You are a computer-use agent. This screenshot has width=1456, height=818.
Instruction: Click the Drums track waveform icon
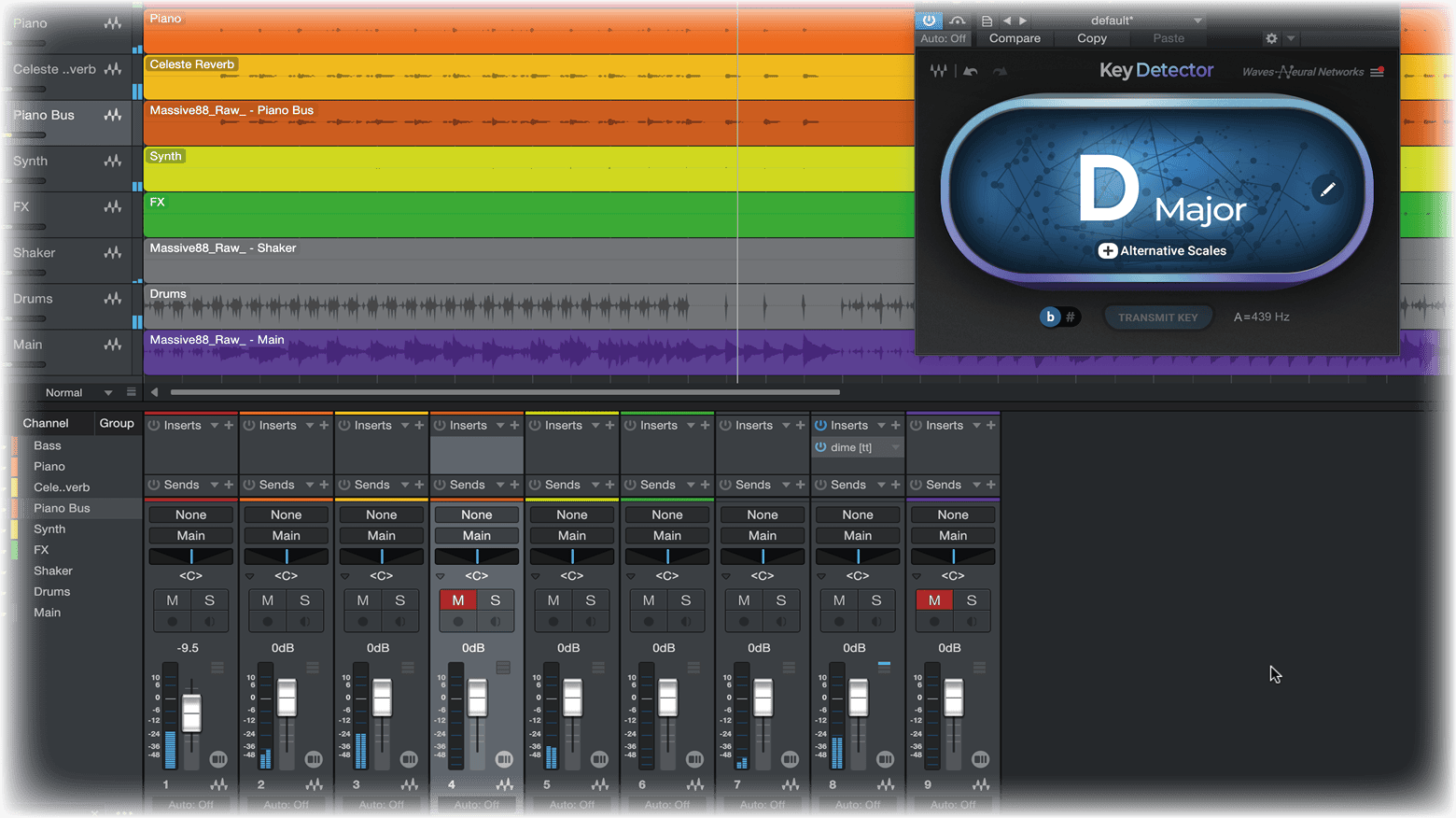coord(113,299)
